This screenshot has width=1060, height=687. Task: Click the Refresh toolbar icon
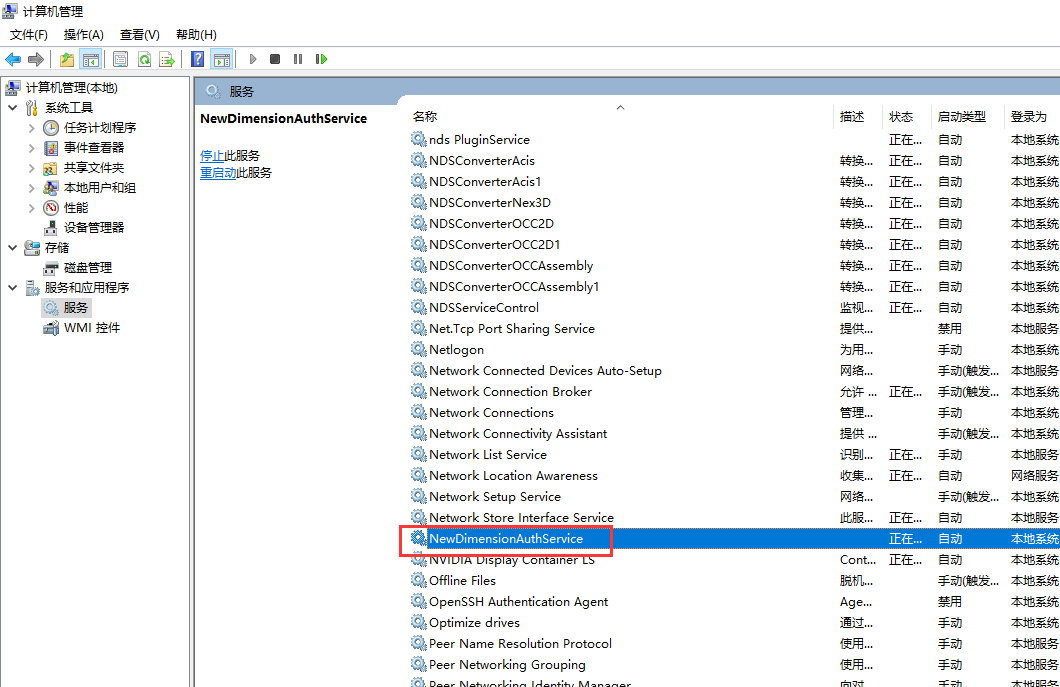click(144, 59)
